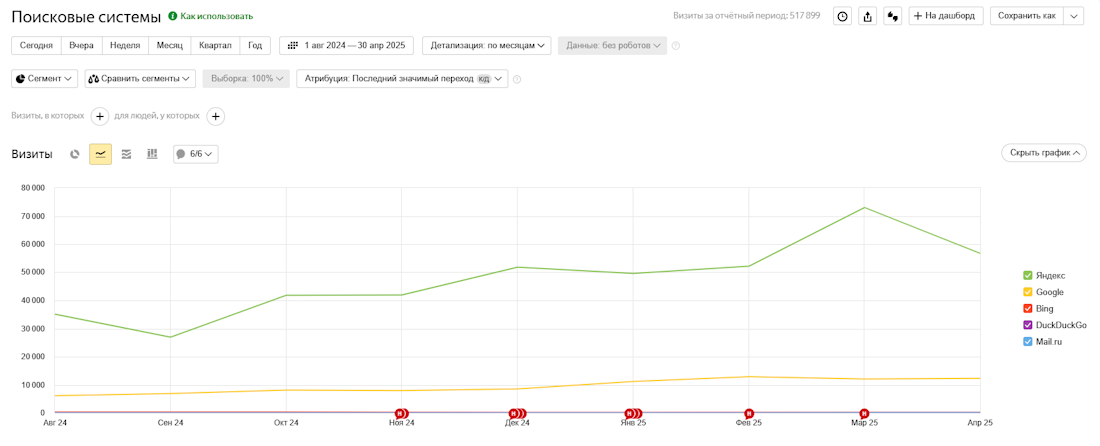The image size is (1100, 446).
Task: Open the date range picker field
Action: tap(346, 45)
